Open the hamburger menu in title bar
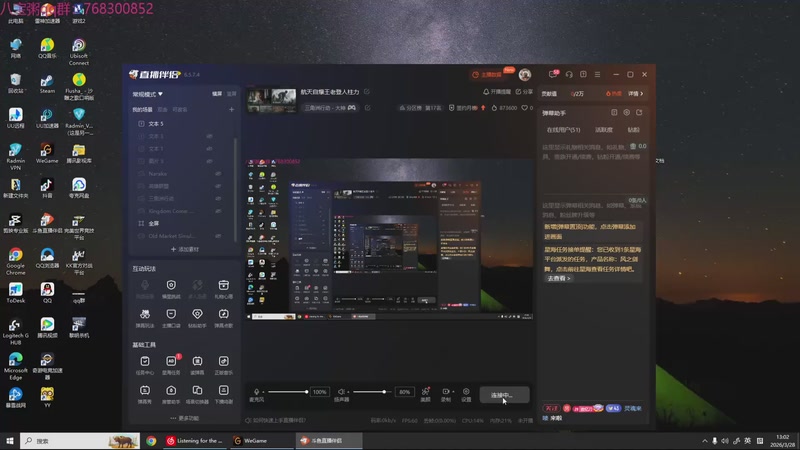 (597, 74)
